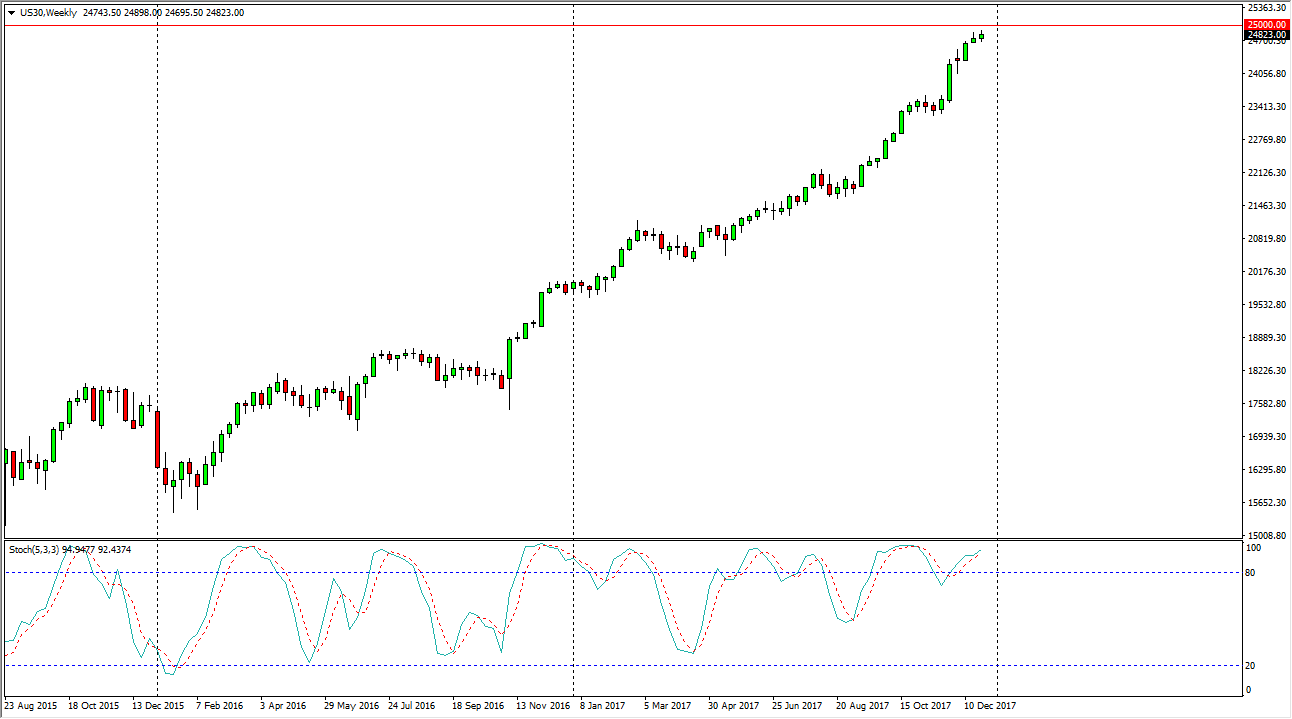Click the 80 level label in stochastic panel

(1251, 573)
